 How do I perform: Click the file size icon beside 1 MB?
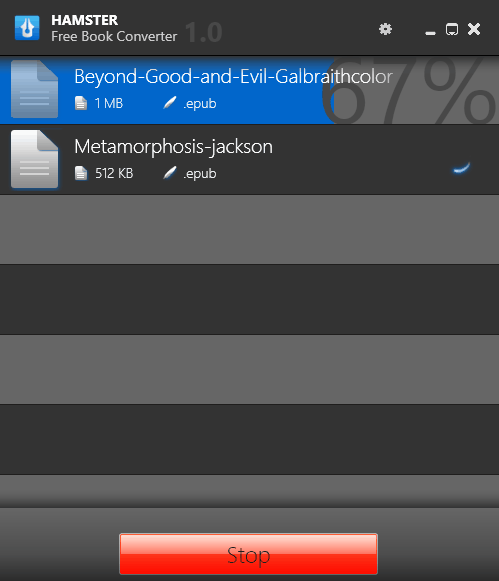(x=81, y=103)
